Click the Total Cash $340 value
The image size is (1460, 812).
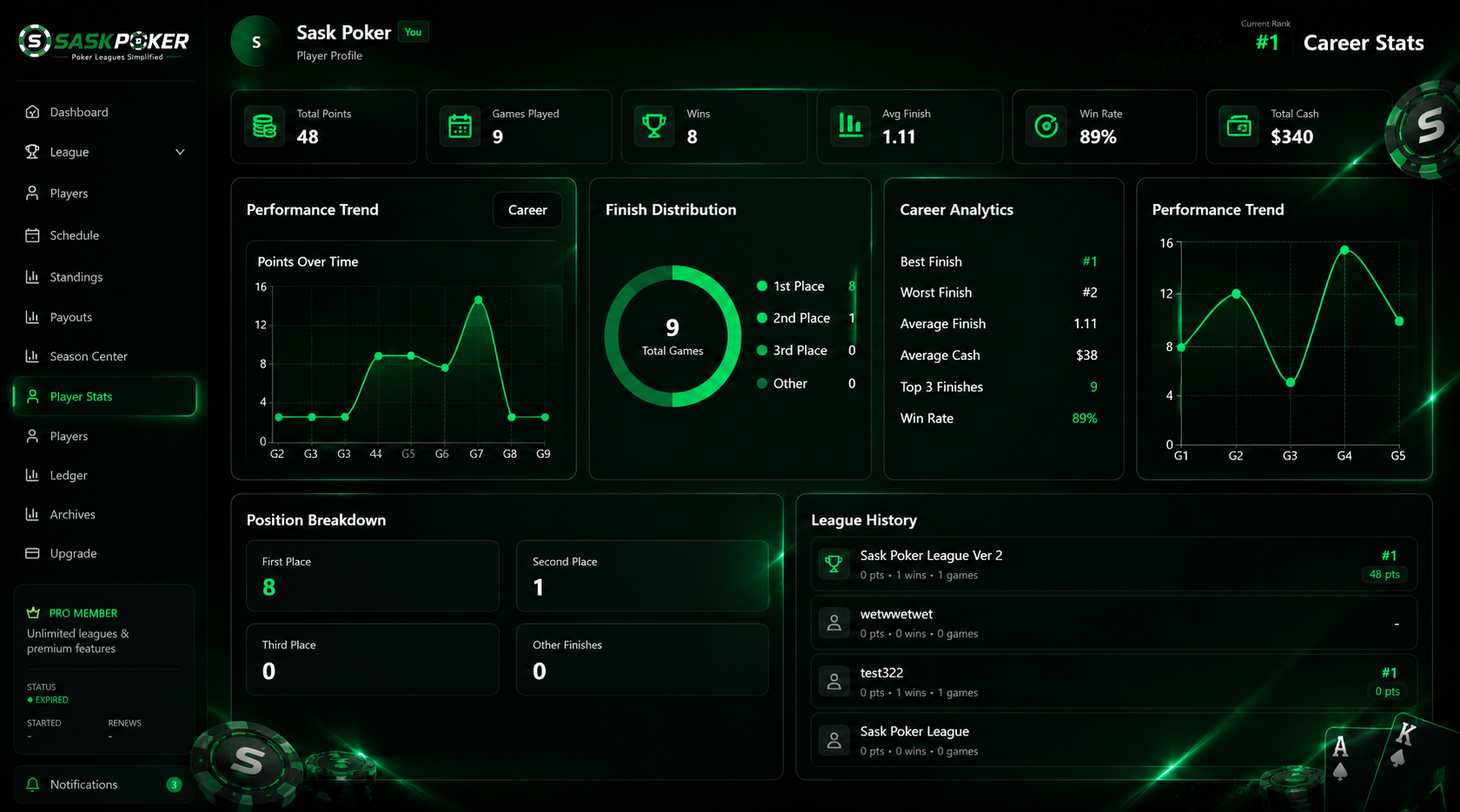click(1292, 136)
